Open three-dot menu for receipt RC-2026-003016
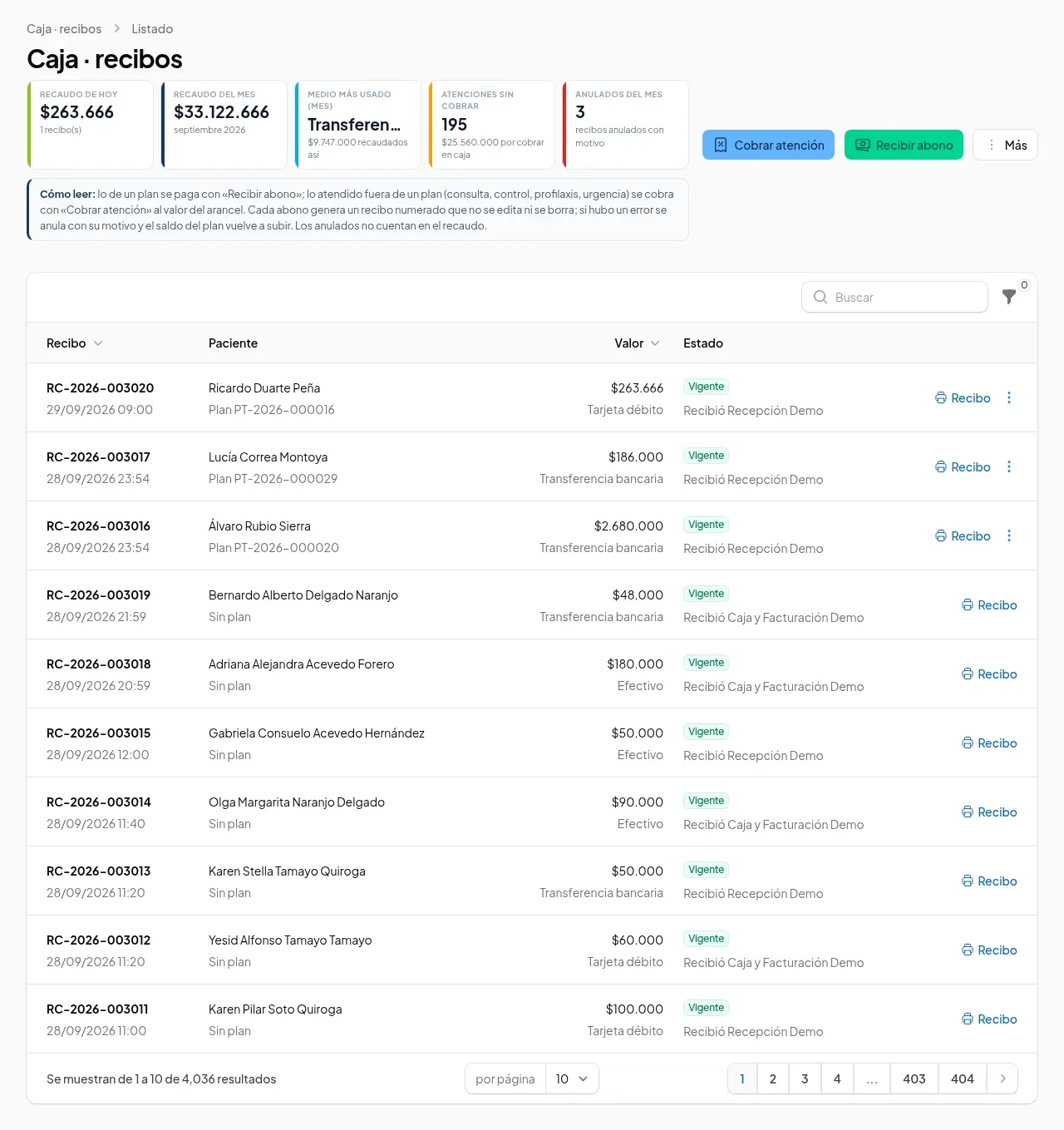 (x=1009, y=535)
